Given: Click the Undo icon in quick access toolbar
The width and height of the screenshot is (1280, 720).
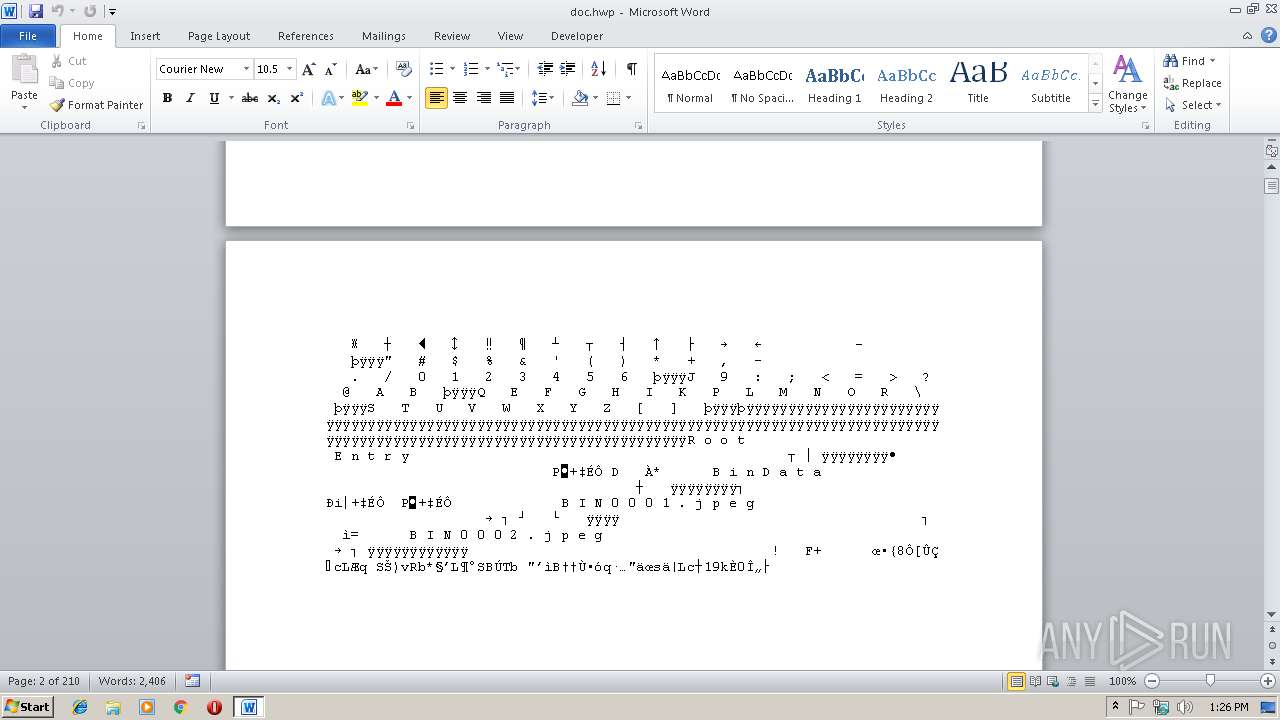Looking at the screenshot, I should tap(58, 11).
